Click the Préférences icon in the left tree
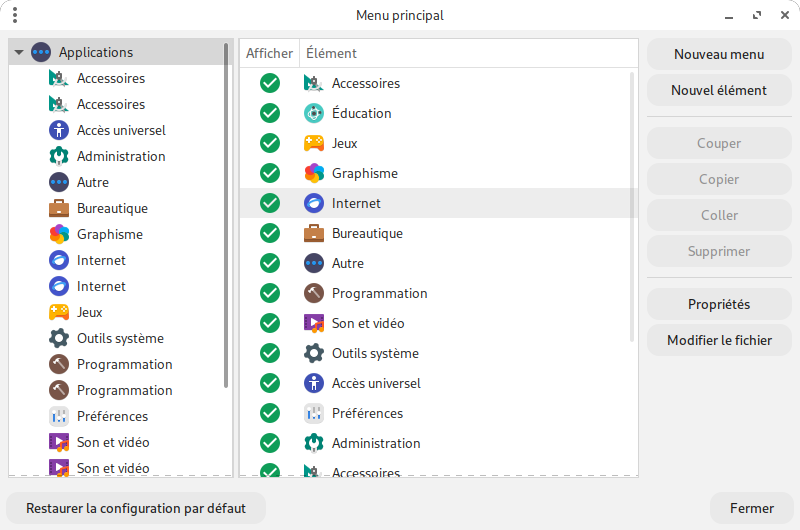Viewport: 800px width, 530px height. [59, 416]
